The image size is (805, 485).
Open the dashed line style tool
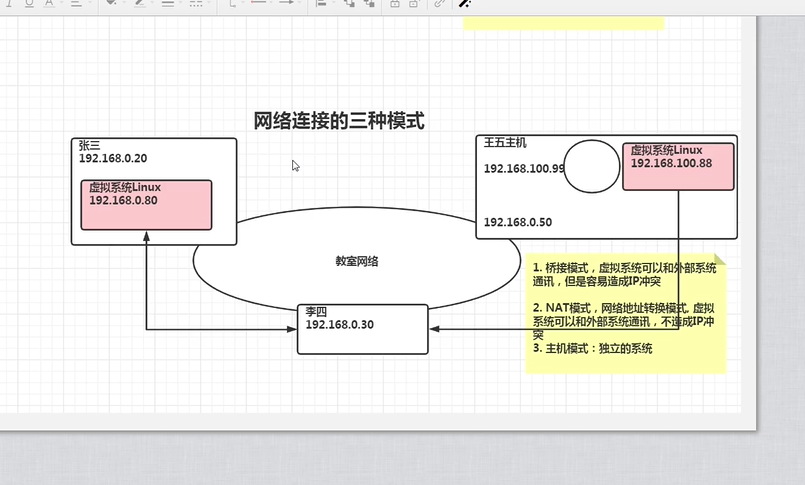[x=196, y=3]
